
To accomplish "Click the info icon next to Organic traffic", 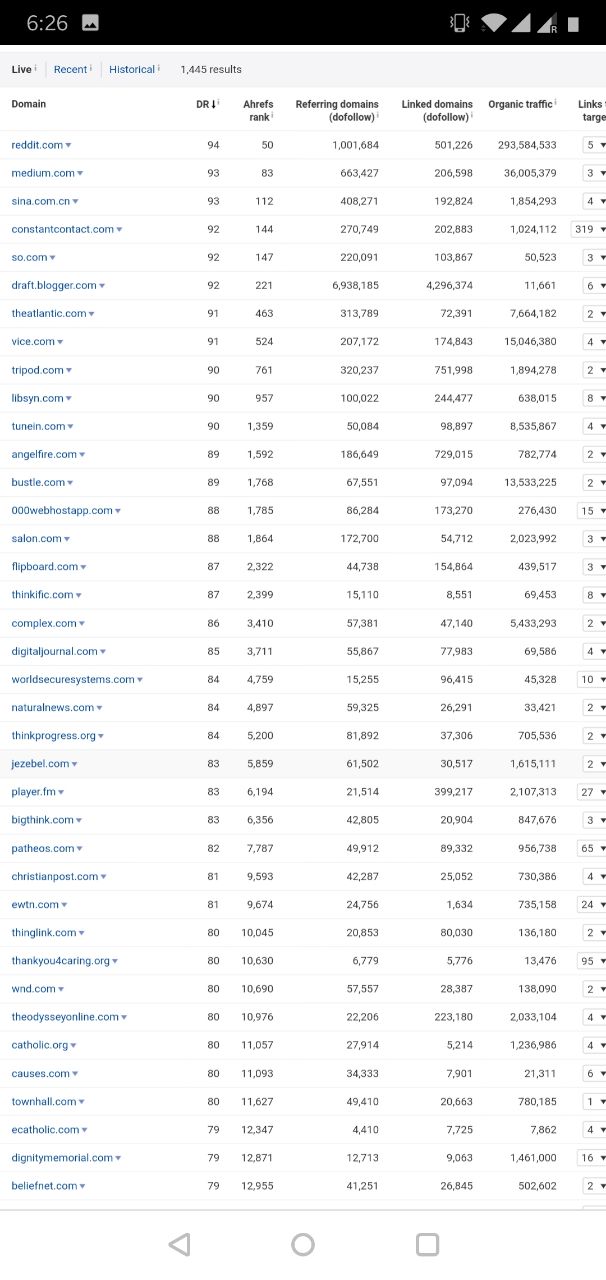I will [x=556, y=103].
